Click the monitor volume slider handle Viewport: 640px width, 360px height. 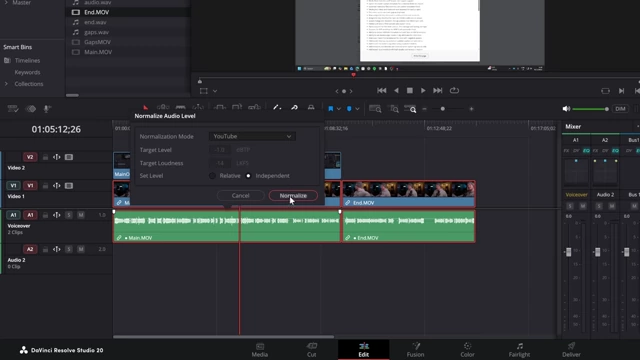click(607, 109)
